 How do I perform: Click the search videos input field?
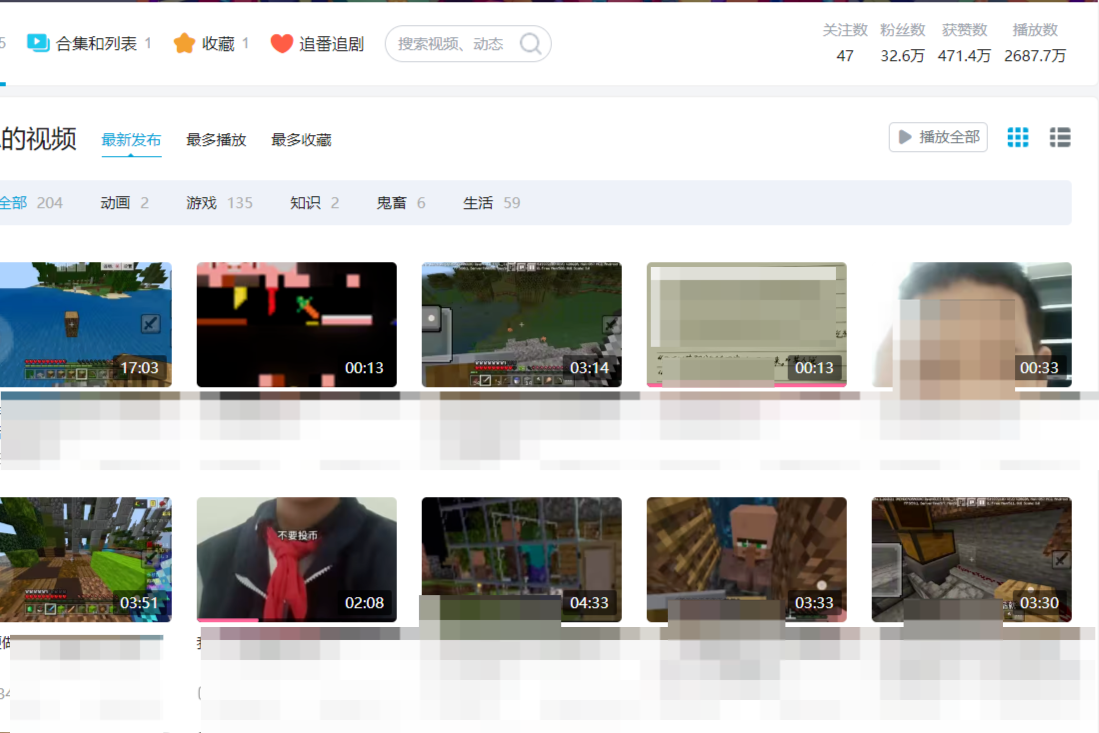(450, 44)
